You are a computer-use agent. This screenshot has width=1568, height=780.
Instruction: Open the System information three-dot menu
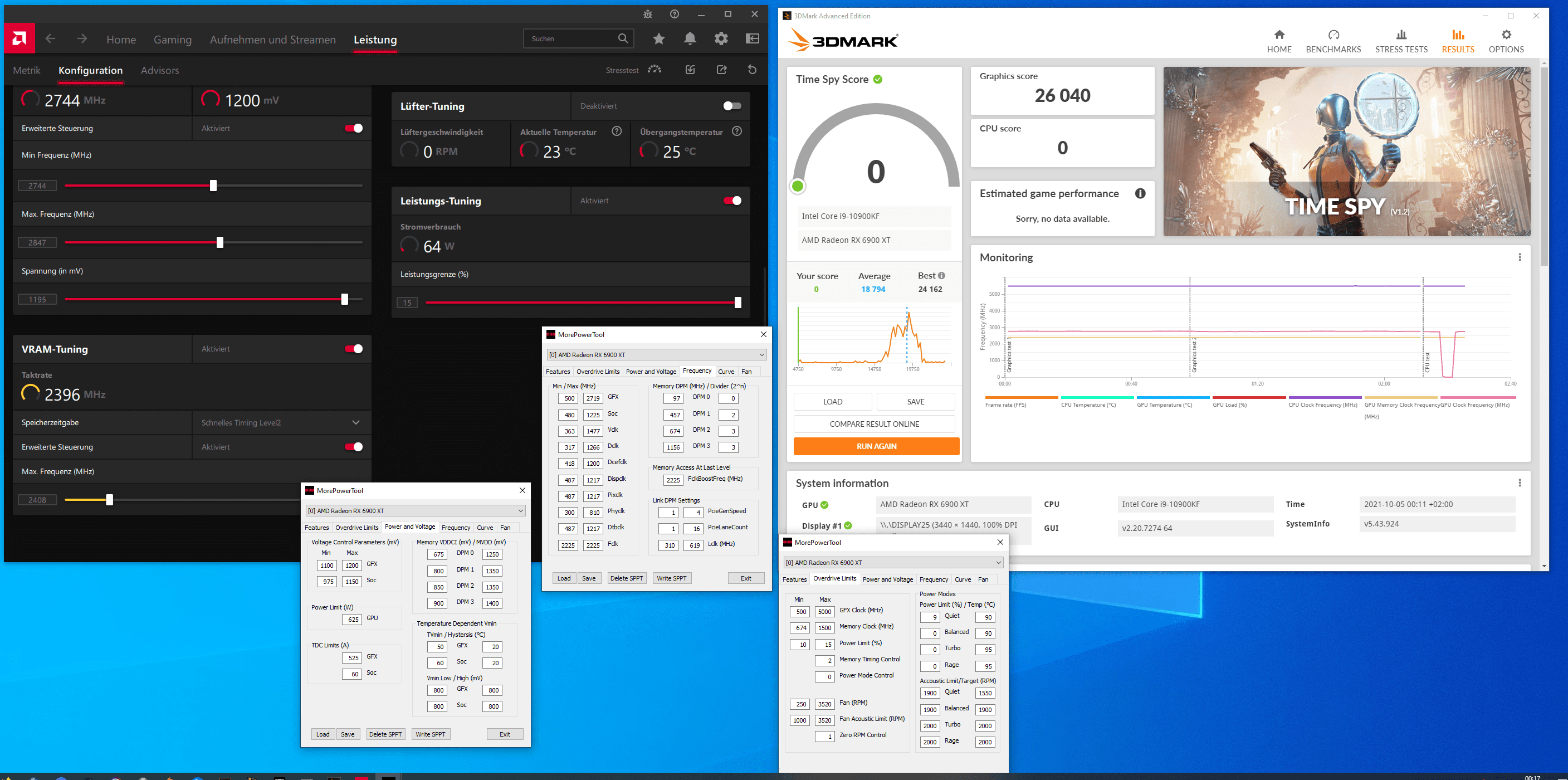1520,483
